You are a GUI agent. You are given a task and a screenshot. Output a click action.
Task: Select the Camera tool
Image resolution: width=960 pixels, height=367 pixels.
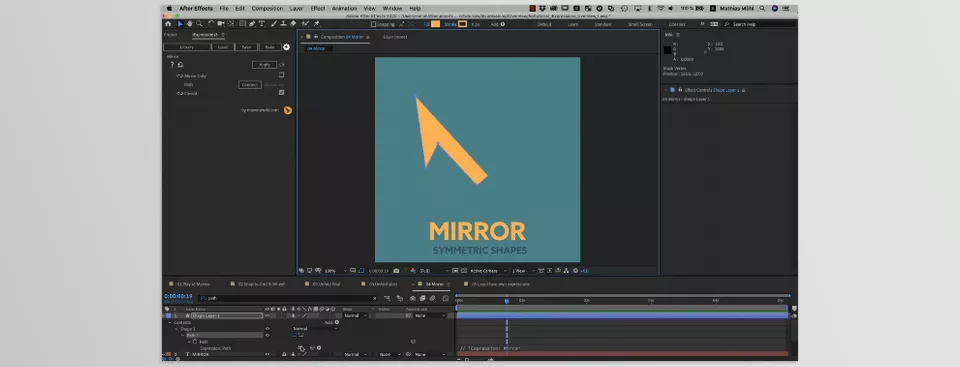(x=220, y=24)
